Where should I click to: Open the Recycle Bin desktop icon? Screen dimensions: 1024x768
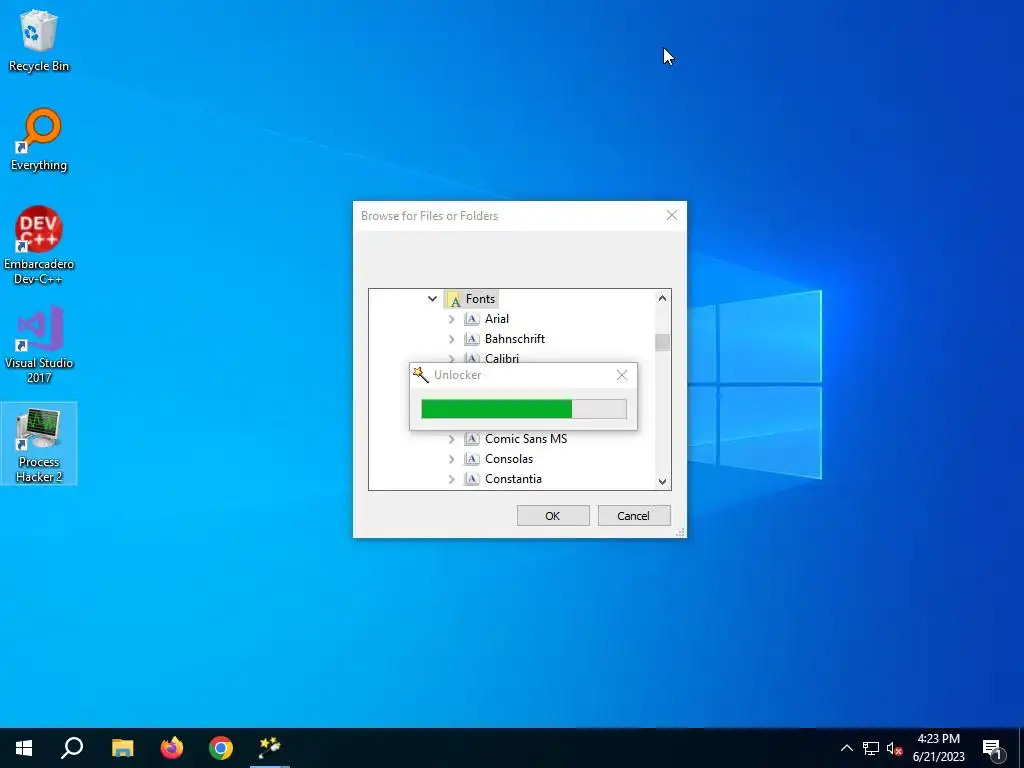tap(39, 40)
